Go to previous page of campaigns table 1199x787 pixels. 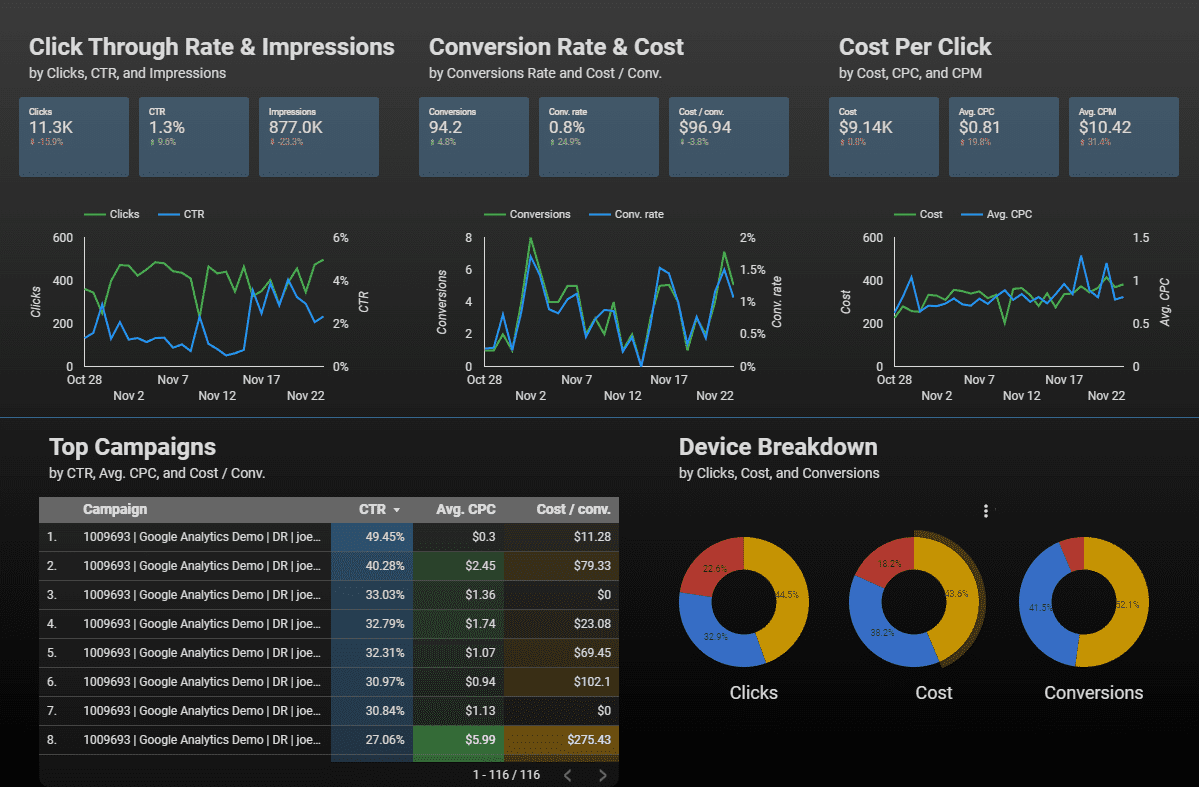coord(567,775)
